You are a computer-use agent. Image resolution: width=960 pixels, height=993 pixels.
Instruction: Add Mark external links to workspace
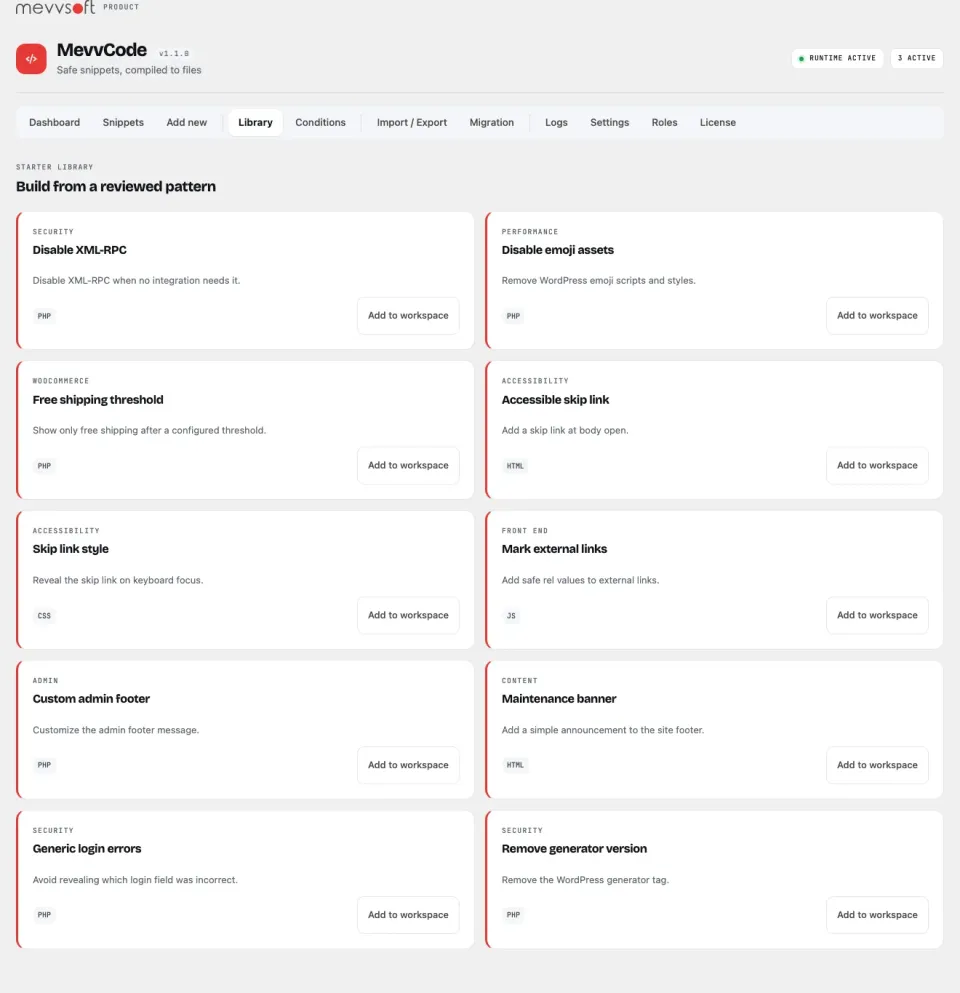tap(877, 615)
